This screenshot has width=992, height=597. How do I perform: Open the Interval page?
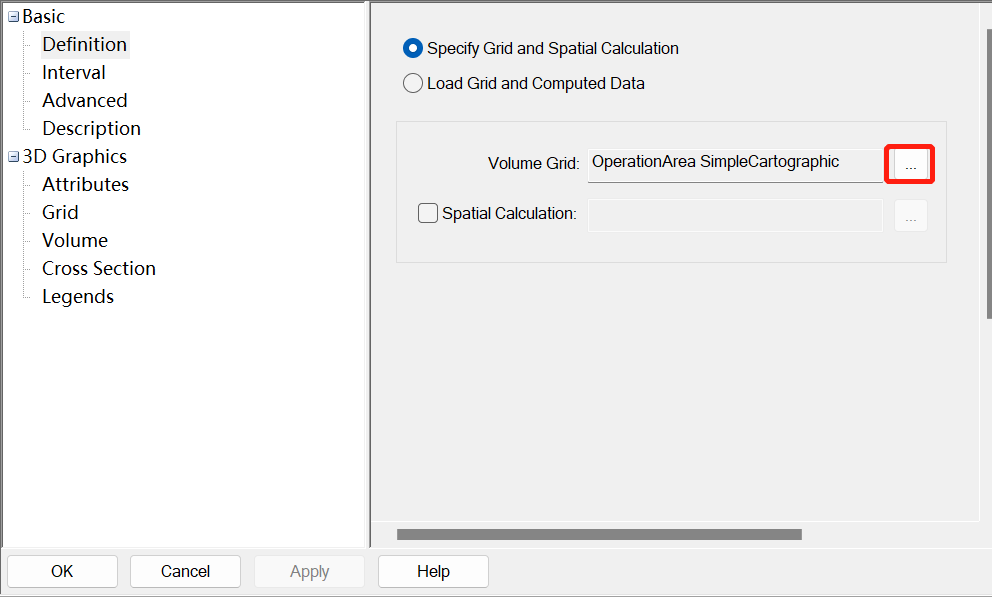pyautogui.click(x=73, y=73)
